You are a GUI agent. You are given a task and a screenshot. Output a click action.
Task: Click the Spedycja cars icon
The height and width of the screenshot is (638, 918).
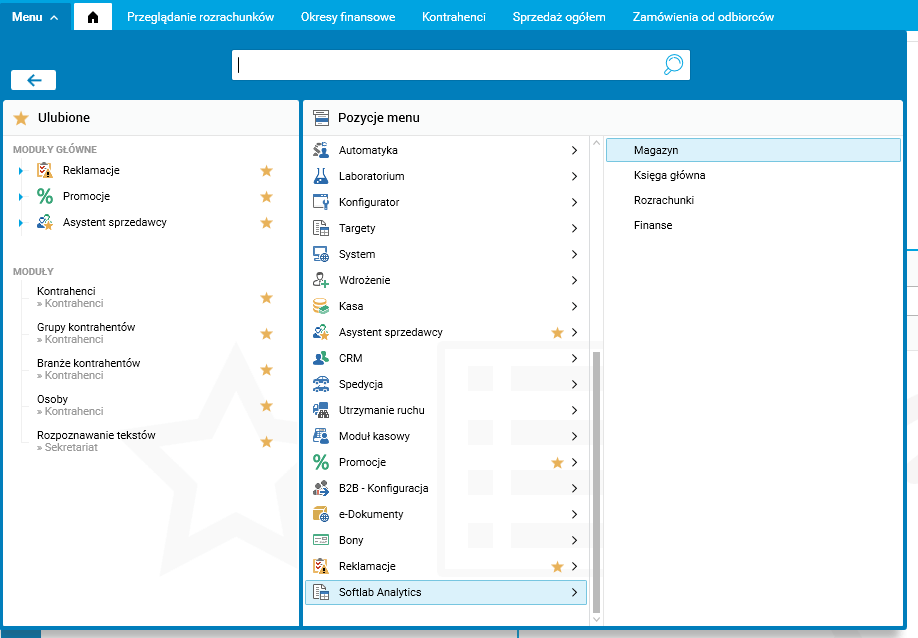pyautogui.click(x=321, y=384)
